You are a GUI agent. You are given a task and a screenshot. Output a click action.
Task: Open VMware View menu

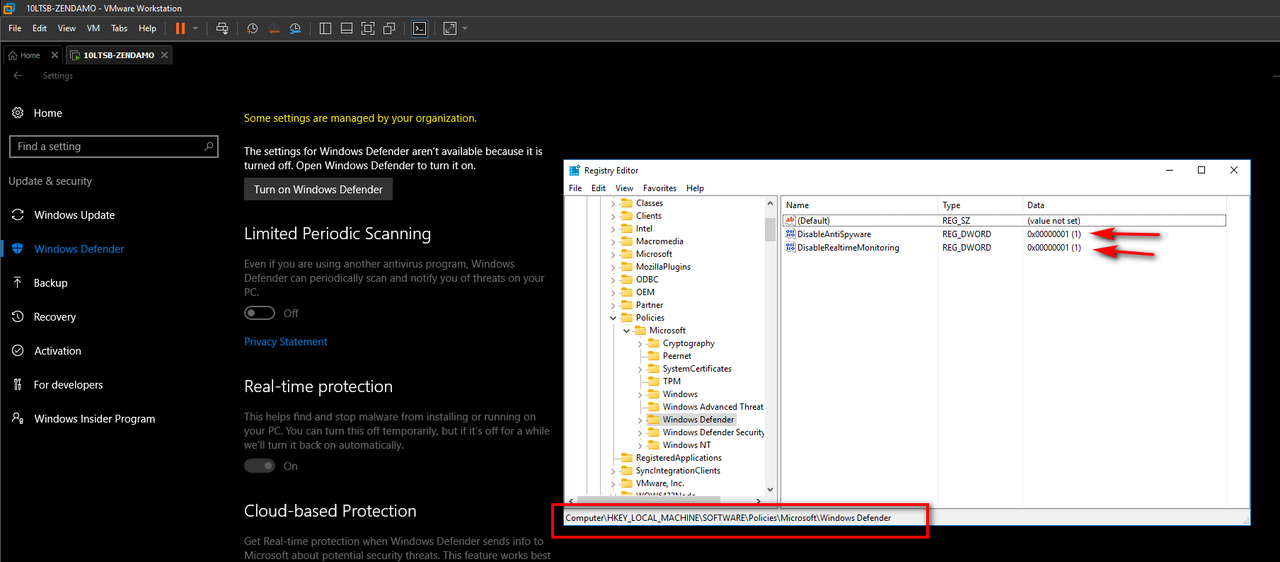(x=67, y=28)
